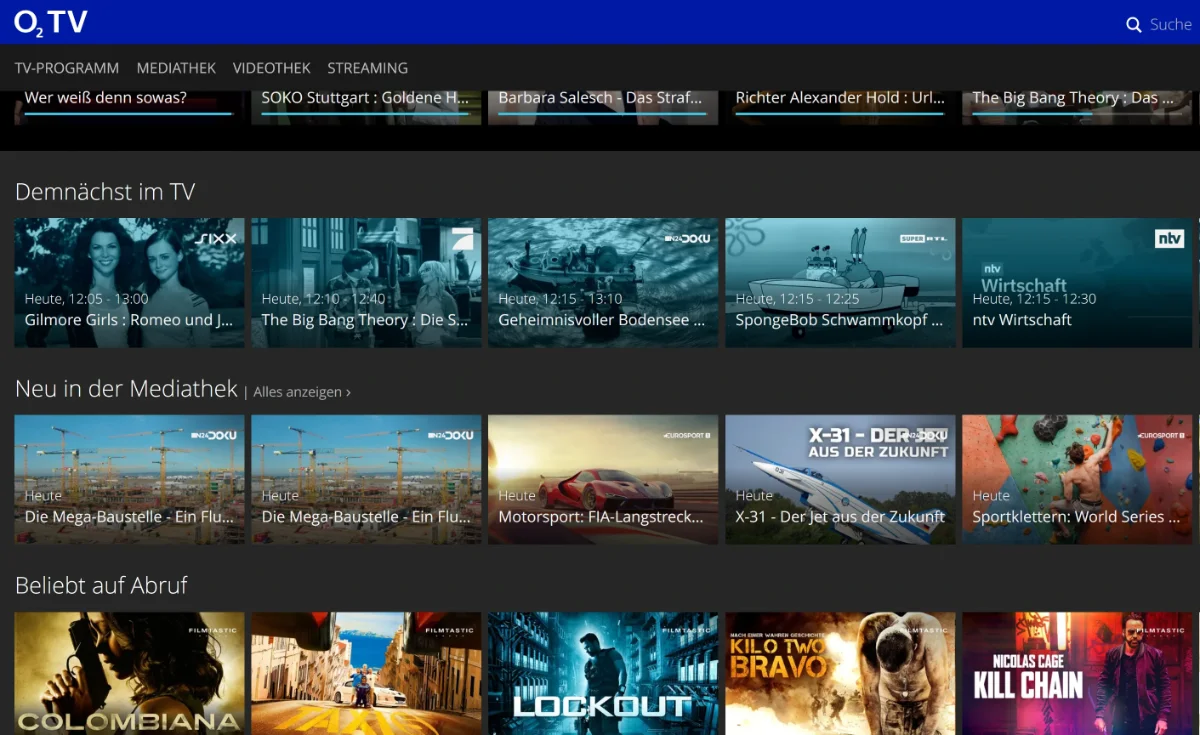The height and width of the screenshot is (735, 1200).
Task: Open the Colombiana movie poster
Action: 129,673
